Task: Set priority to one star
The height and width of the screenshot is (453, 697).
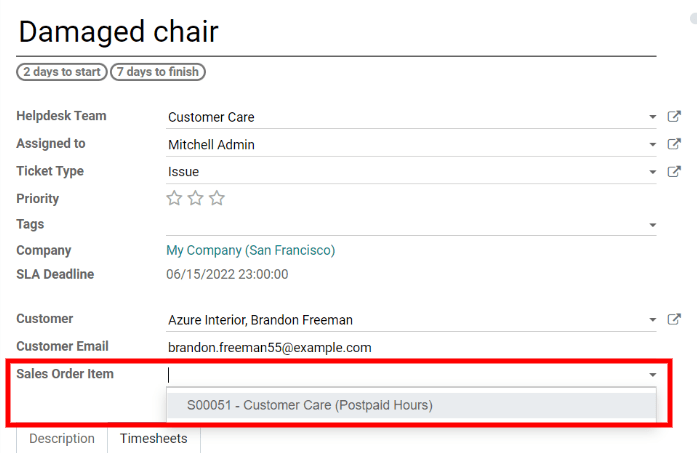Action: (174, 198)
